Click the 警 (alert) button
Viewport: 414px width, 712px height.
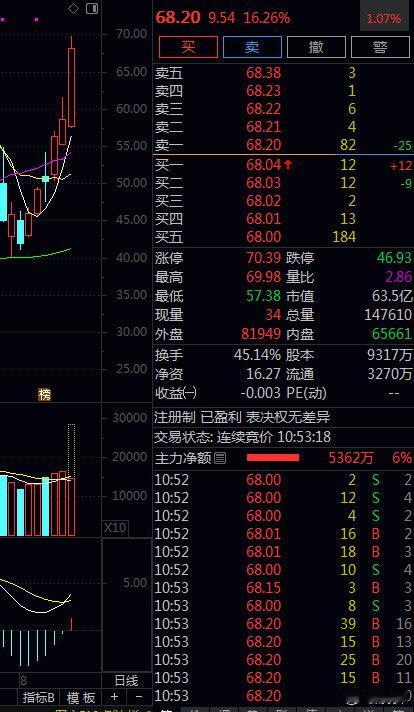[x=380, y=47]
